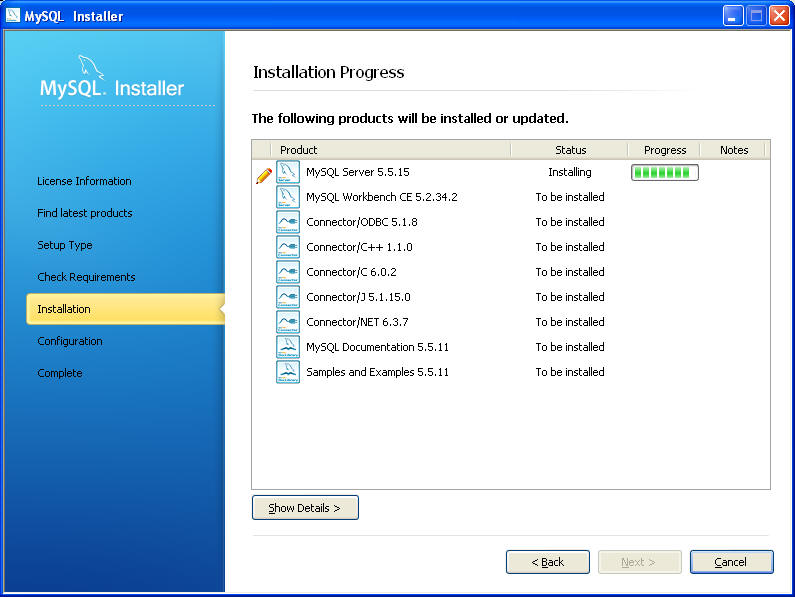This screenshot has width=795, height=597.
Task: Click the pencil icon beside MySQL Server
Action: click(x=264, y=175)
